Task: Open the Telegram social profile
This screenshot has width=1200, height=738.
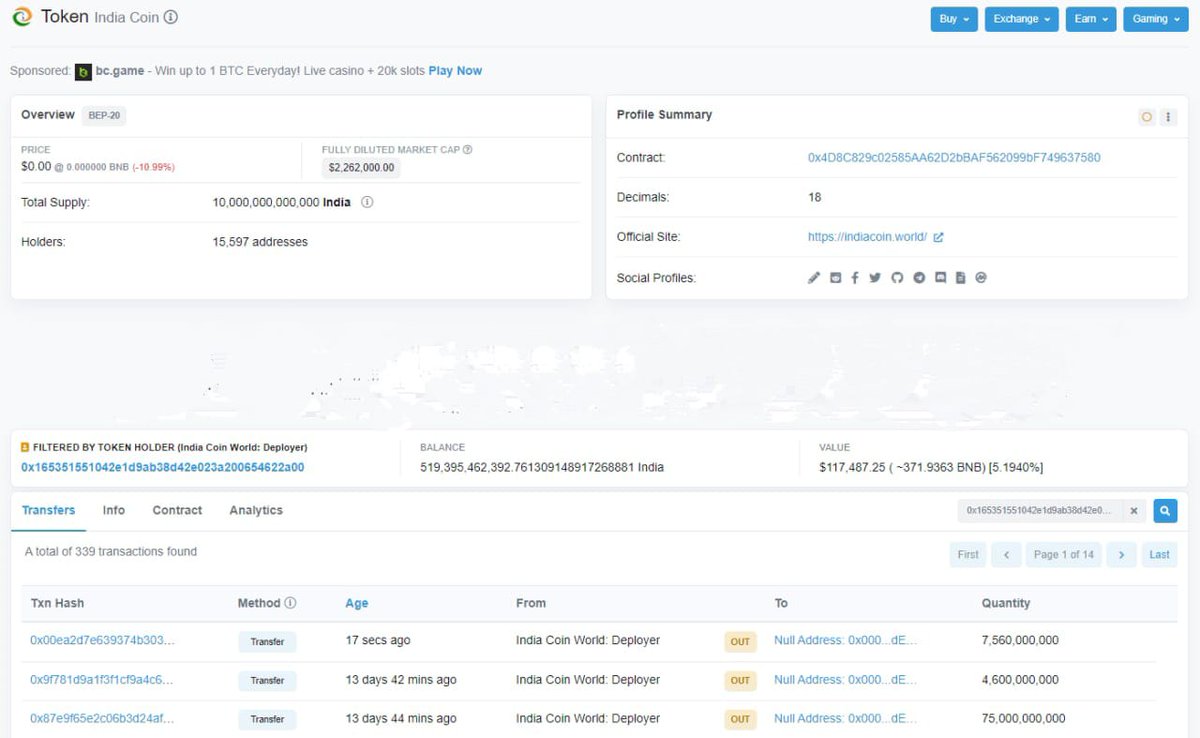Action: pos(919,278)
